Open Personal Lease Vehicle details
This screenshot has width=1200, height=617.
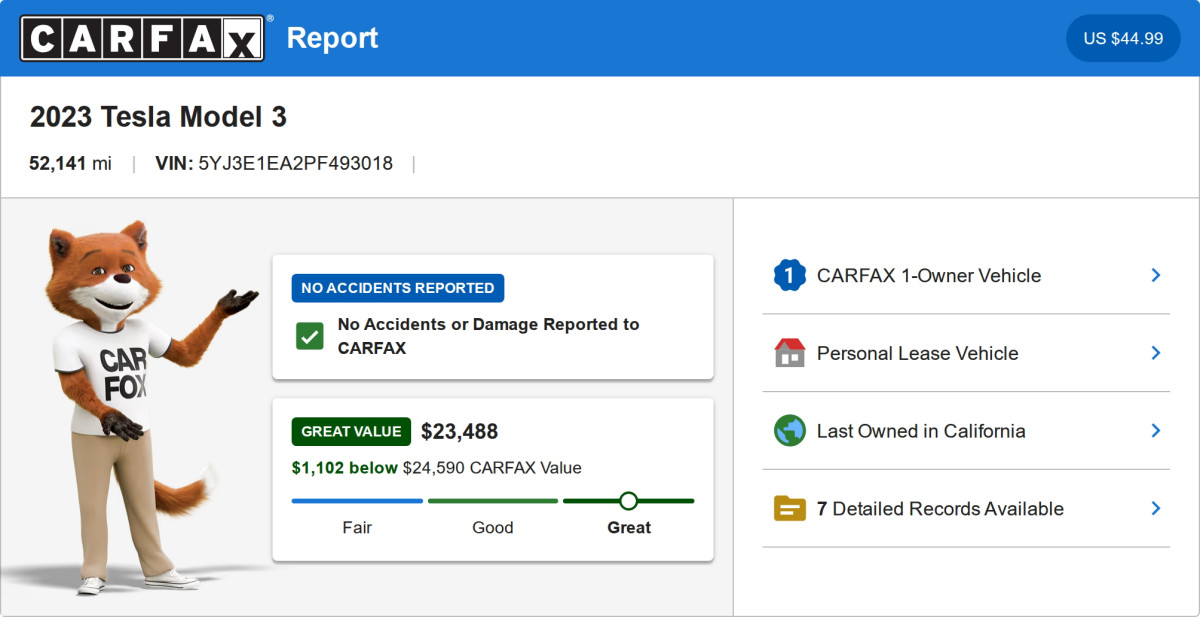[966, 353]
